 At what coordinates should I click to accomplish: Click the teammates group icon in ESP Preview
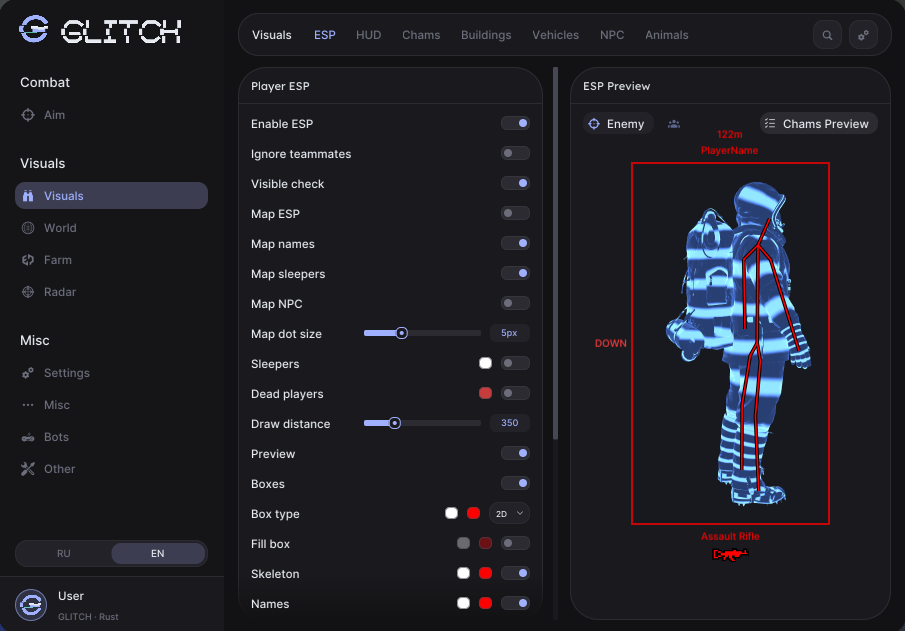tap(674, 124)
